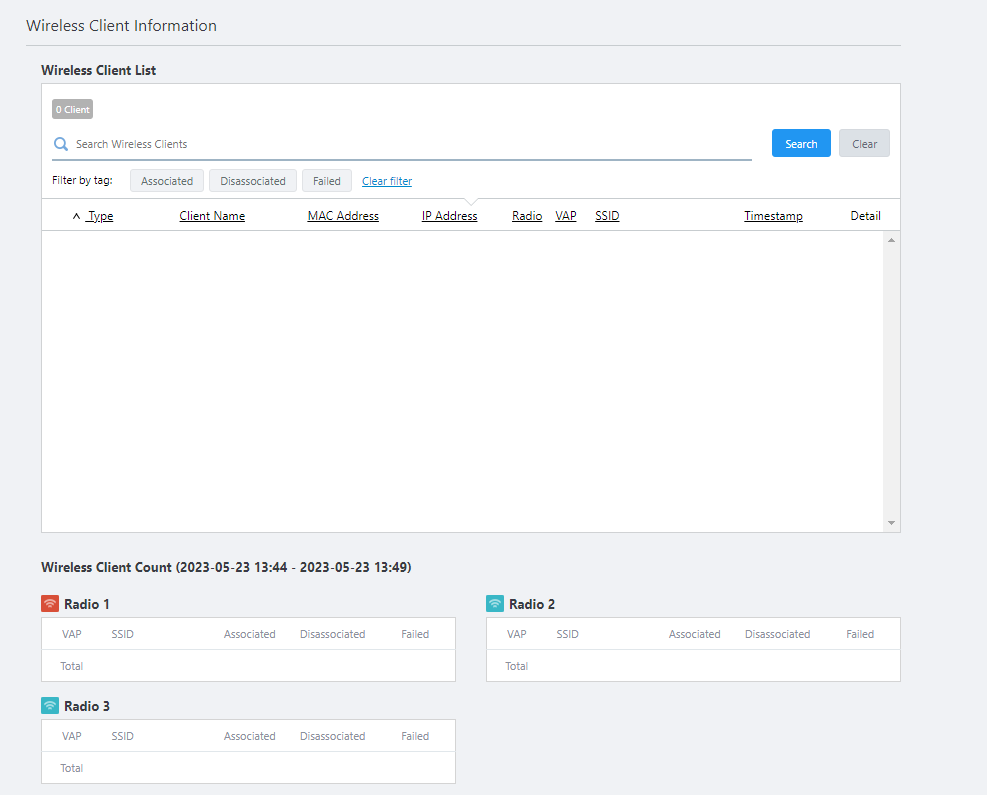This screenshot has width=987, height=795.
Task: Click the Clear filter link
Action: (387, 181)
